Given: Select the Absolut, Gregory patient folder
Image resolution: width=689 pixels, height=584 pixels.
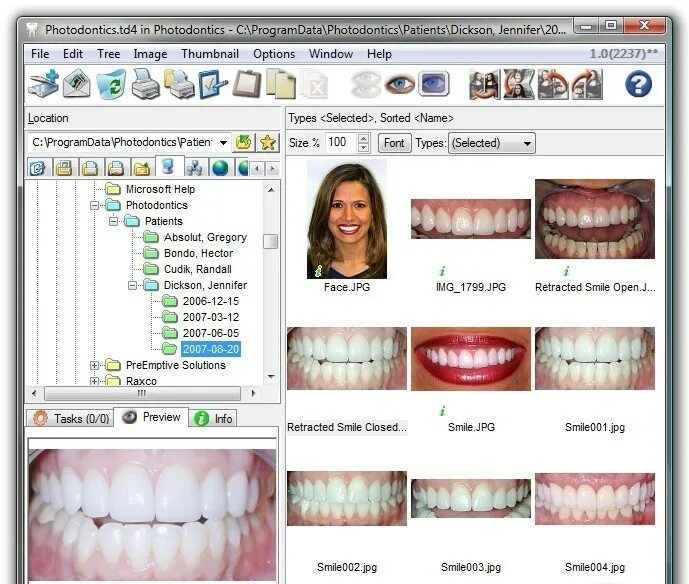Looking at the screenshot, I should click(205, 237).
